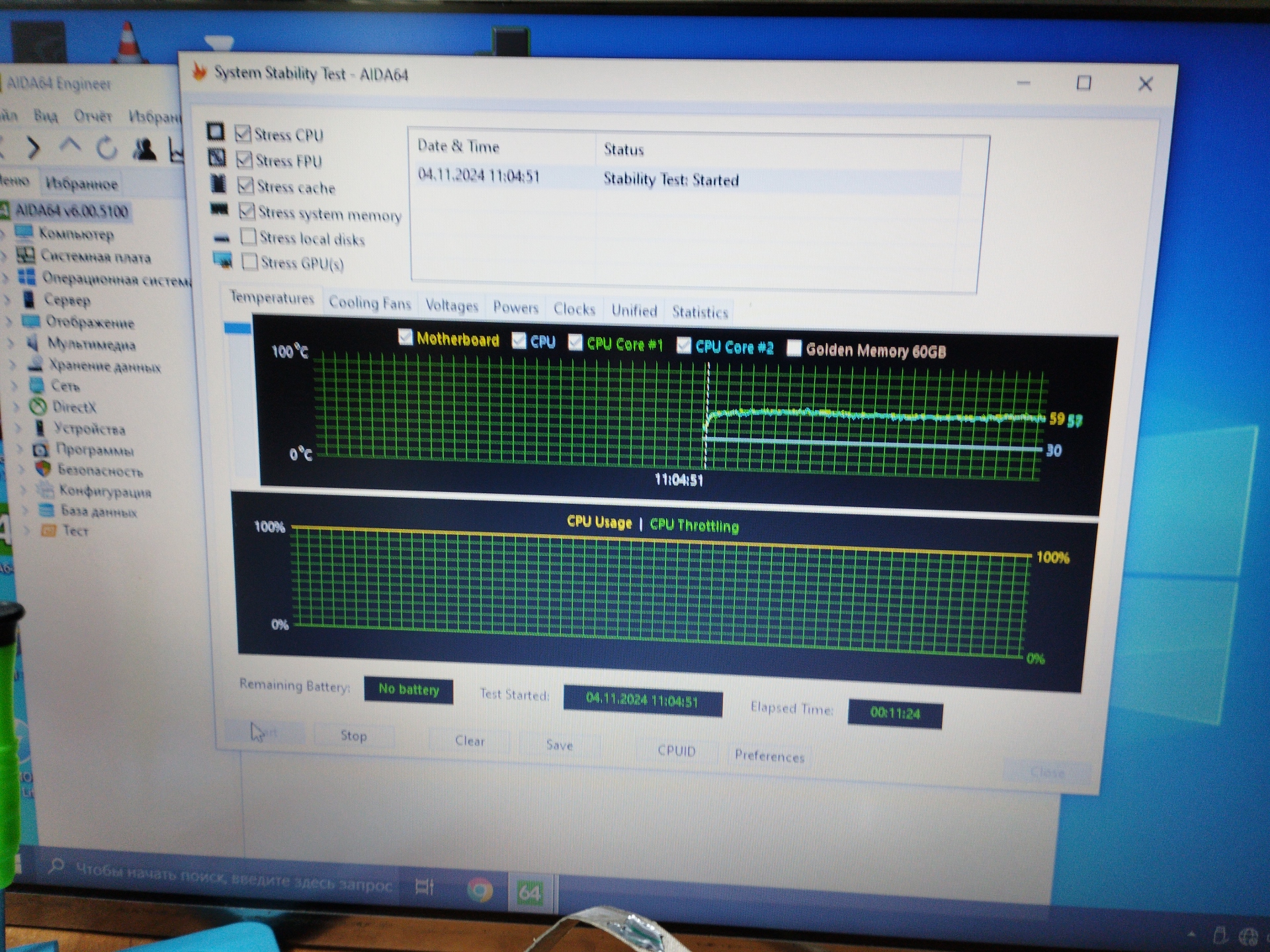
Task: Click the Мультимедиа speaker icon
Action: tap(33, 342)
